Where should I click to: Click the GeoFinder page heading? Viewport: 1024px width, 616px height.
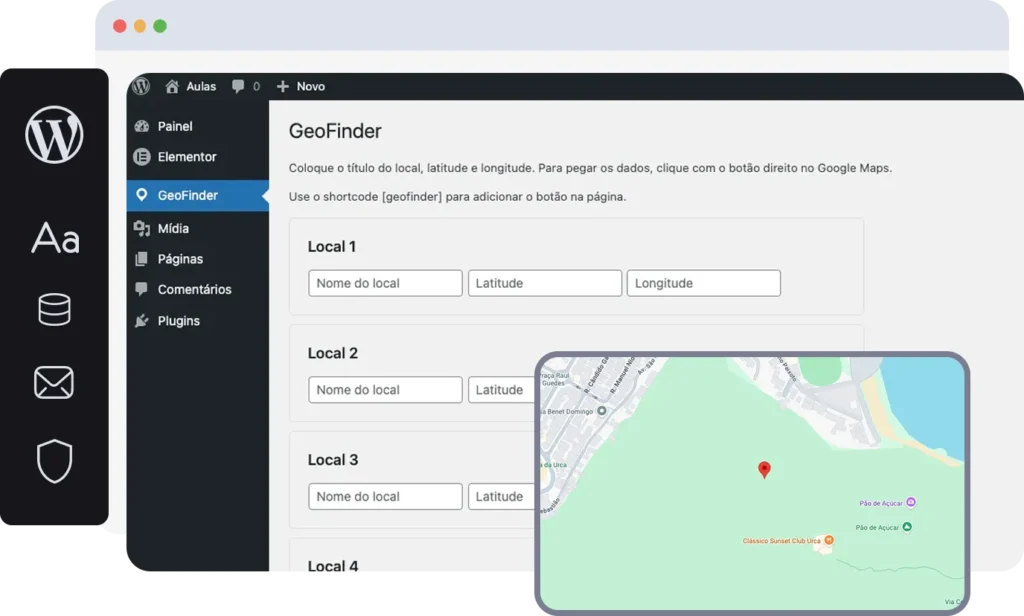point(335,131)
